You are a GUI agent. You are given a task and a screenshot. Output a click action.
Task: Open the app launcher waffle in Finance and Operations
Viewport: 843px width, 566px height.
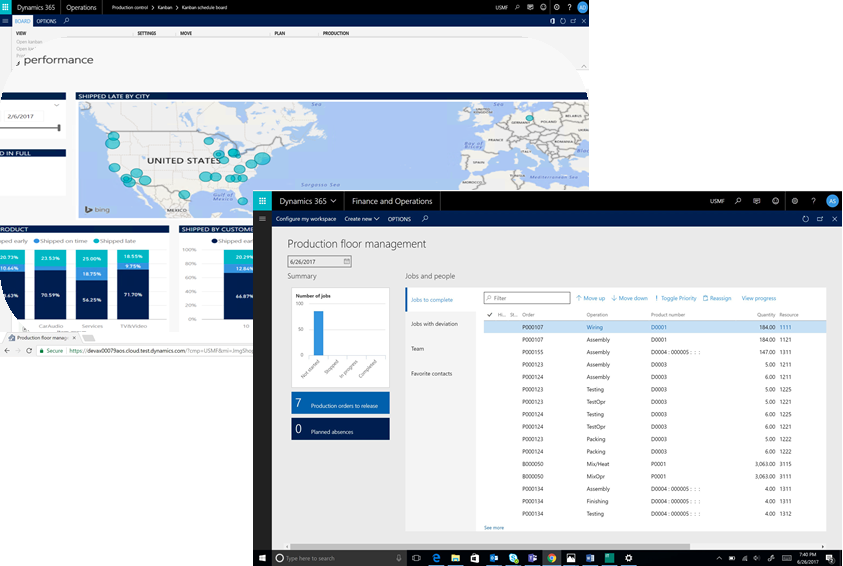coord(262,201)
